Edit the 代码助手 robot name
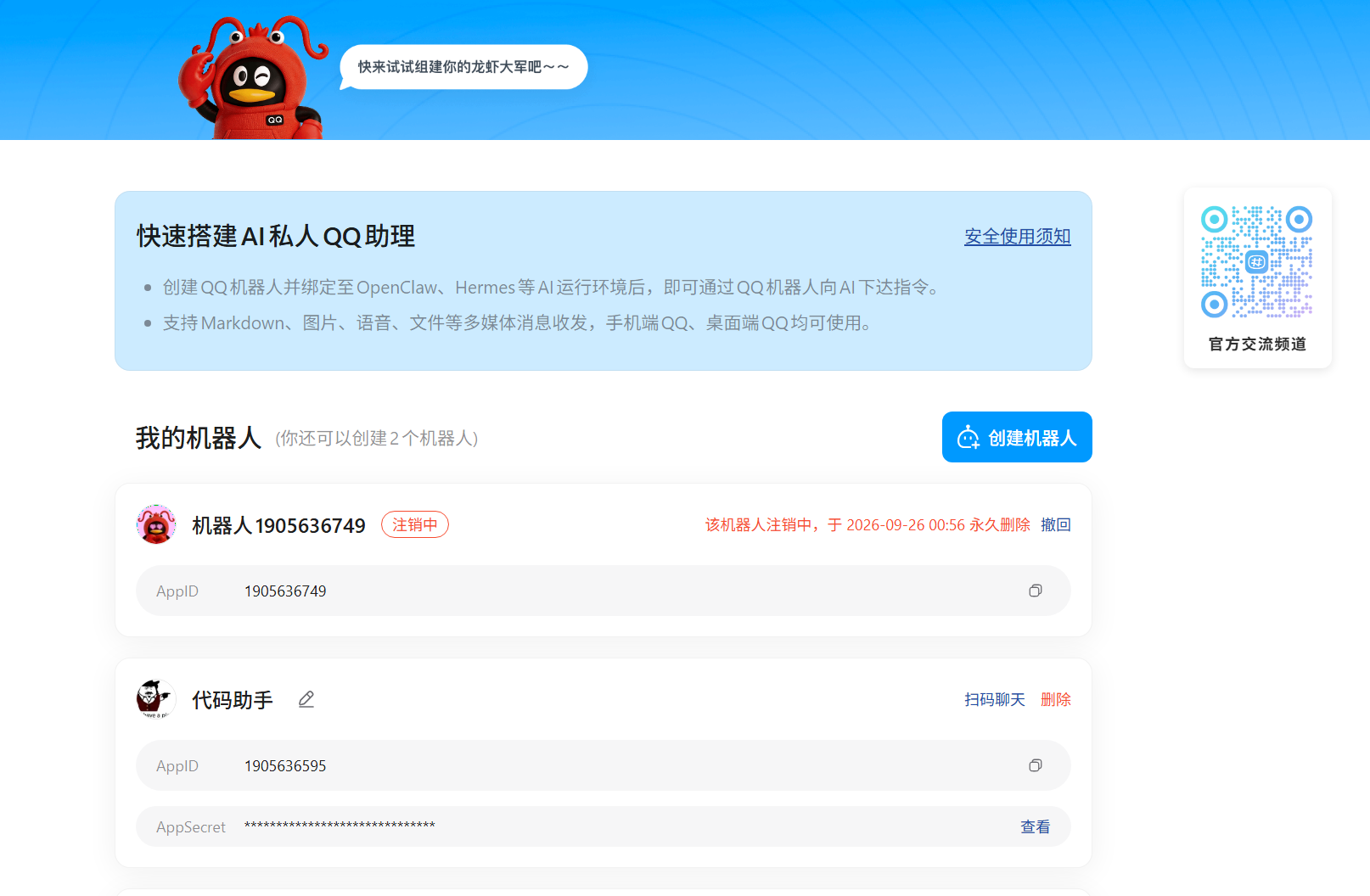This screenshot has width=1370, height=896. click(x=306, y=699)
